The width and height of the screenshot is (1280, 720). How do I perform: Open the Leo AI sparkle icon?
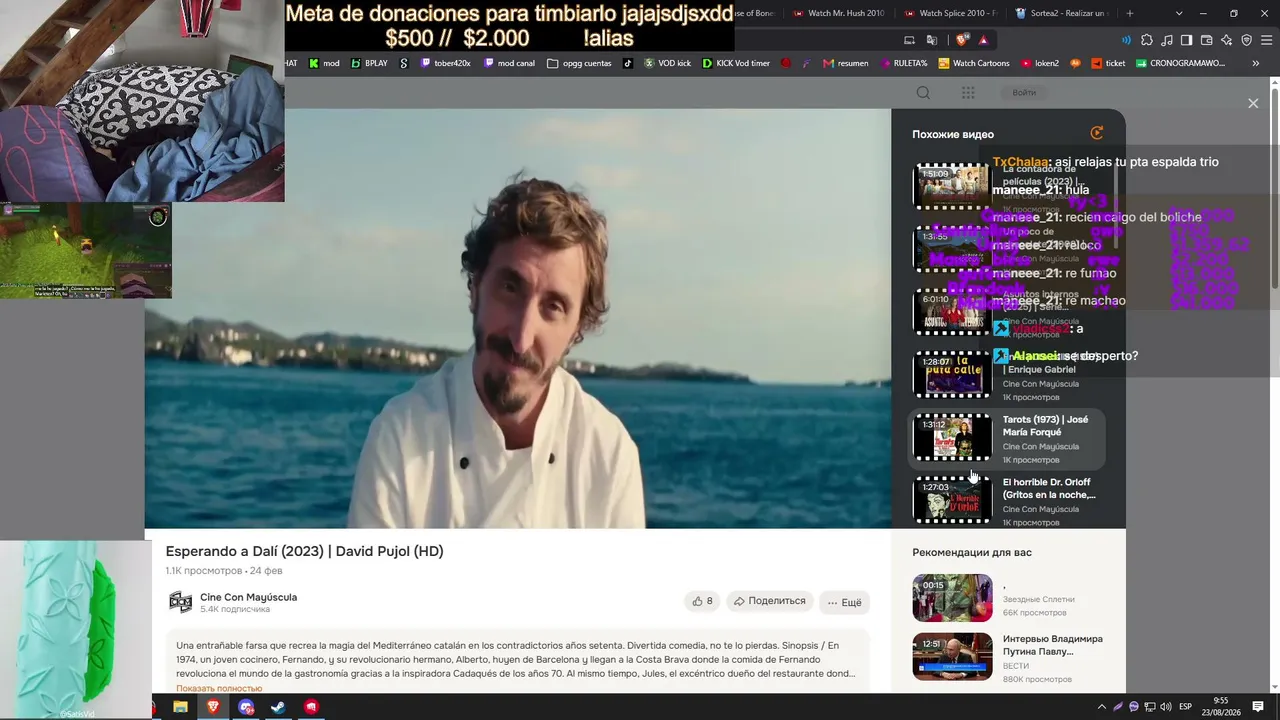1227,40
